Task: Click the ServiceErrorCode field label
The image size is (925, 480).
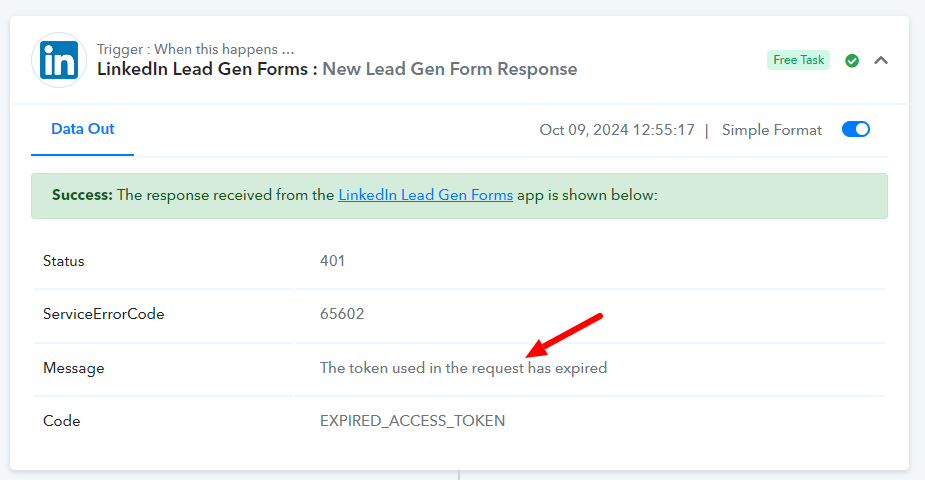Action: tap(103, 314)
